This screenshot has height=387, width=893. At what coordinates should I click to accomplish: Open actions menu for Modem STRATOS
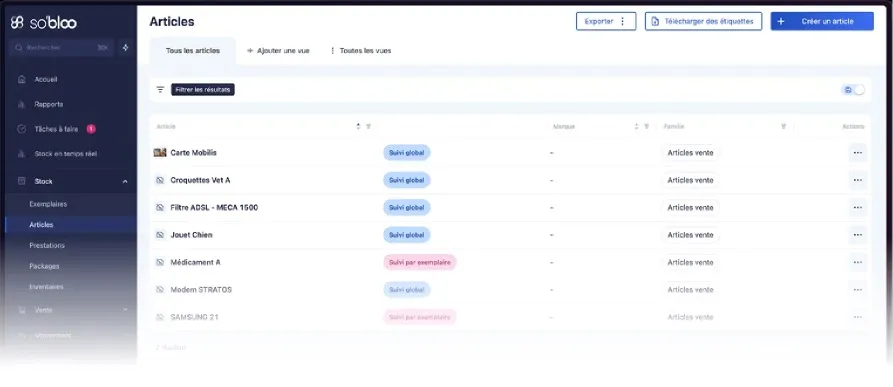858,290
